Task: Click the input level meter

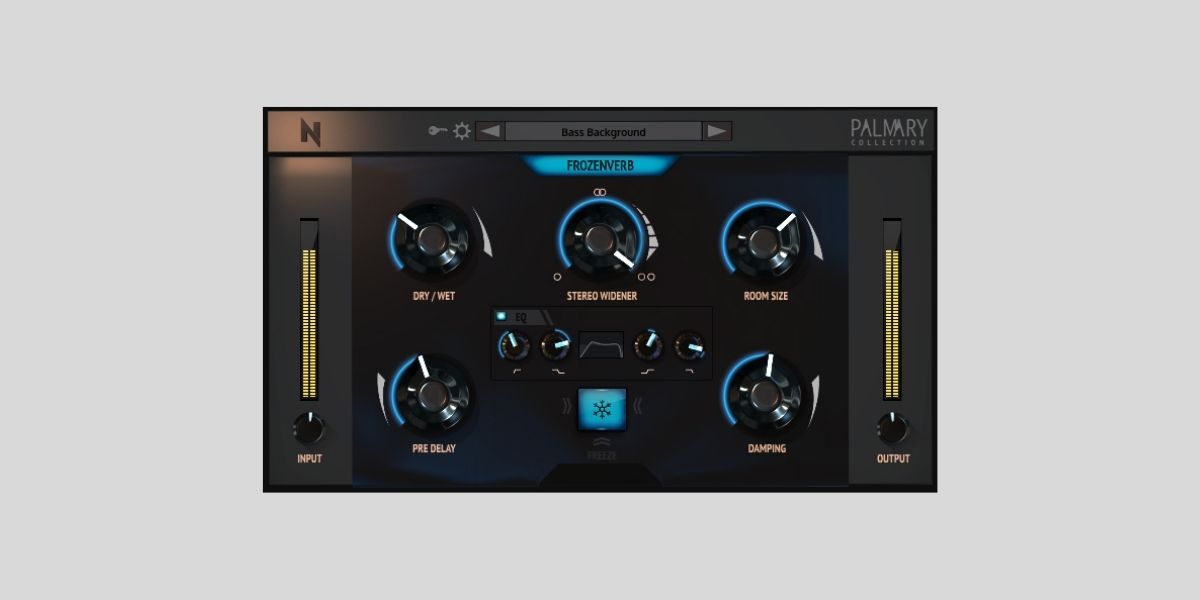Action: (309, 310)
